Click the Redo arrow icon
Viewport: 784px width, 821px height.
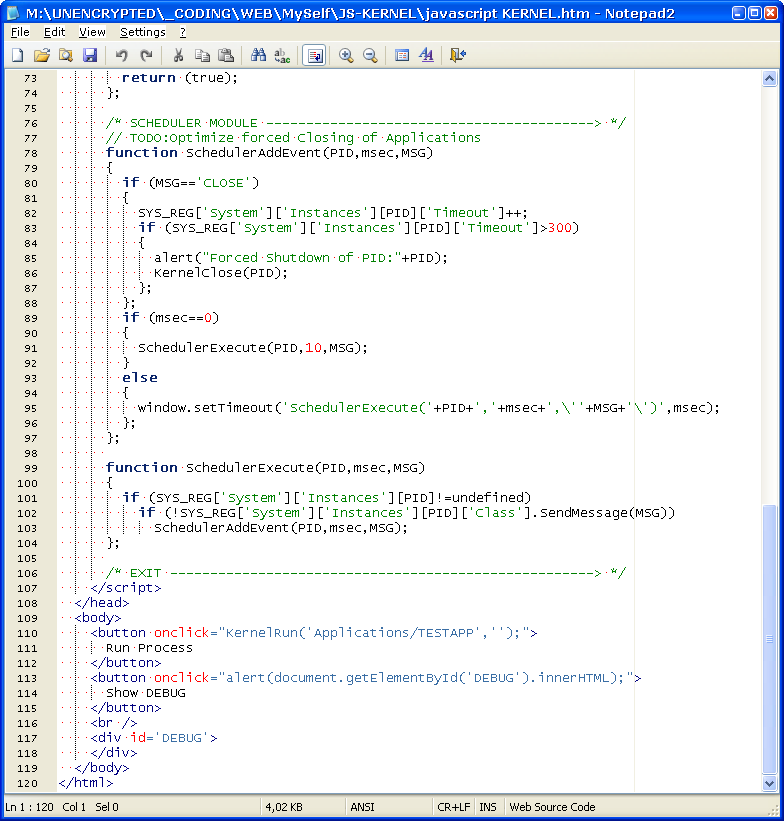point(146,55)
